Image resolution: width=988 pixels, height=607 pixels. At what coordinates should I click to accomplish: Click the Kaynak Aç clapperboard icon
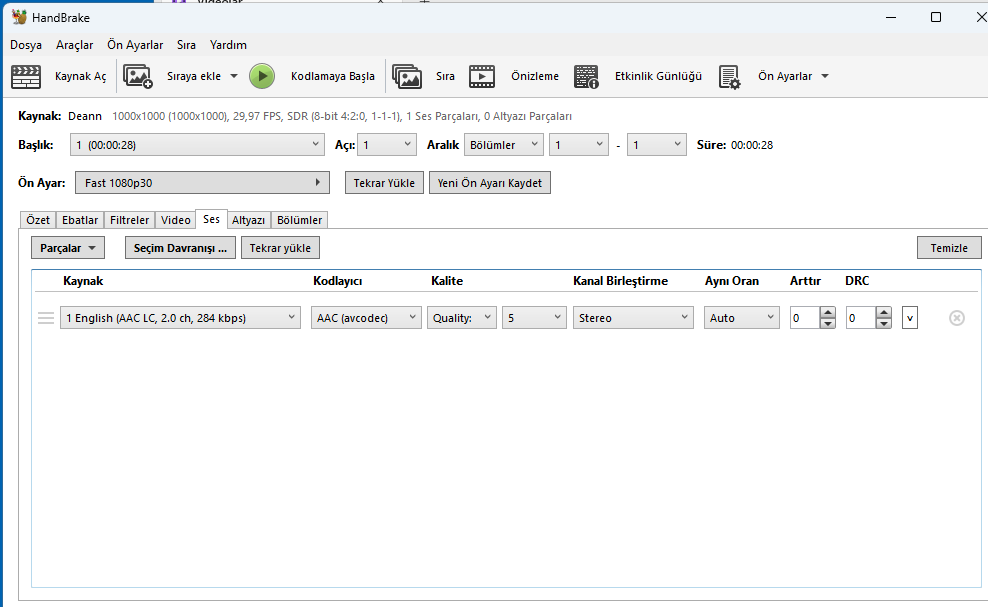[x=26, y=76]
